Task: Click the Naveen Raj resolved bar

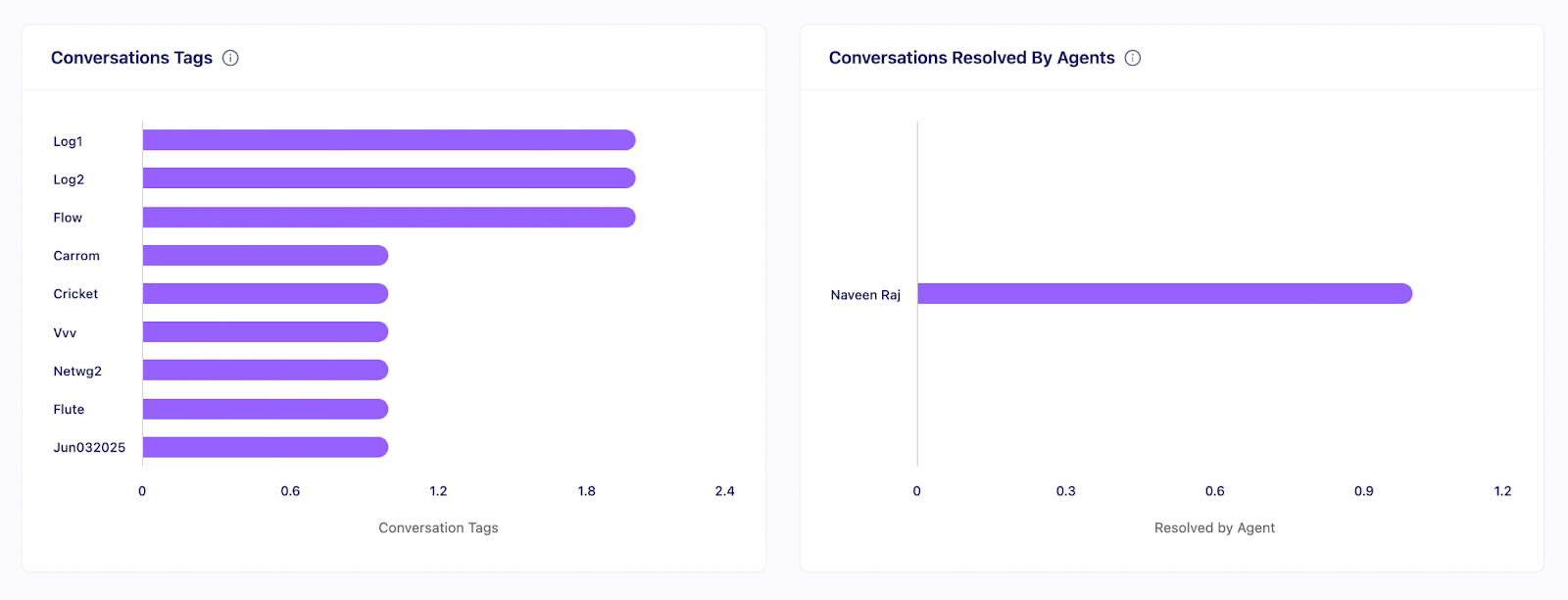Action: (x=1164, y=294)
